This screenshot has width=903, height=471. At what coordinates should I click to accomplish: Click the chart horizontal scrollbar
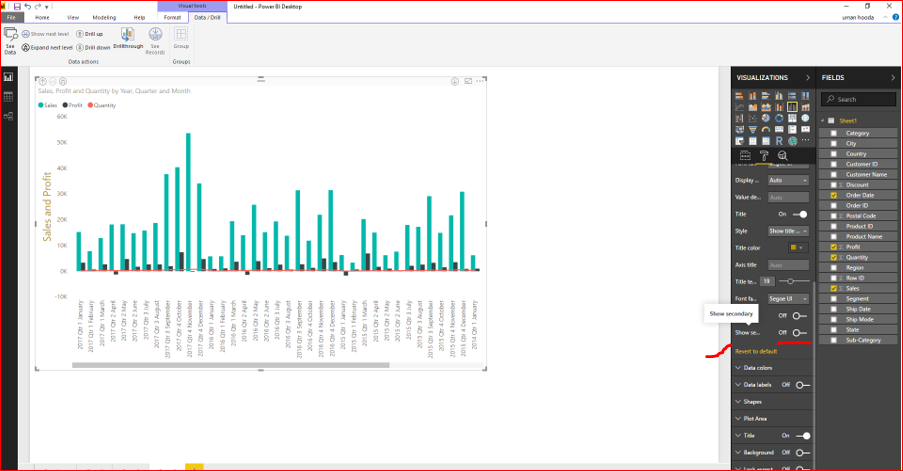pyautogui.click(x=230, y=365)
